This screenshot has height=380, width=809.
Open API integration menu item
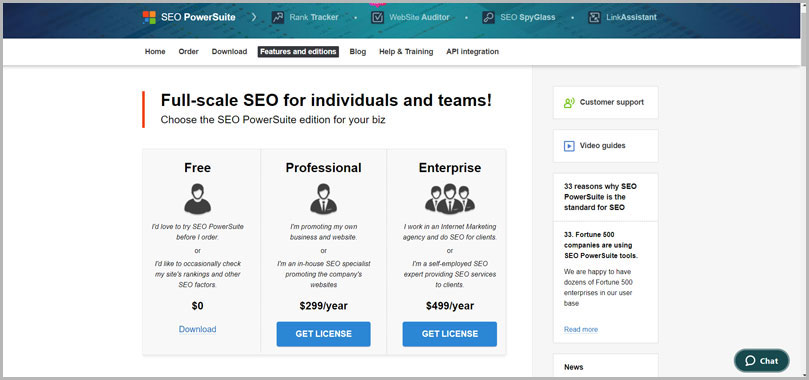pos(473,52)
